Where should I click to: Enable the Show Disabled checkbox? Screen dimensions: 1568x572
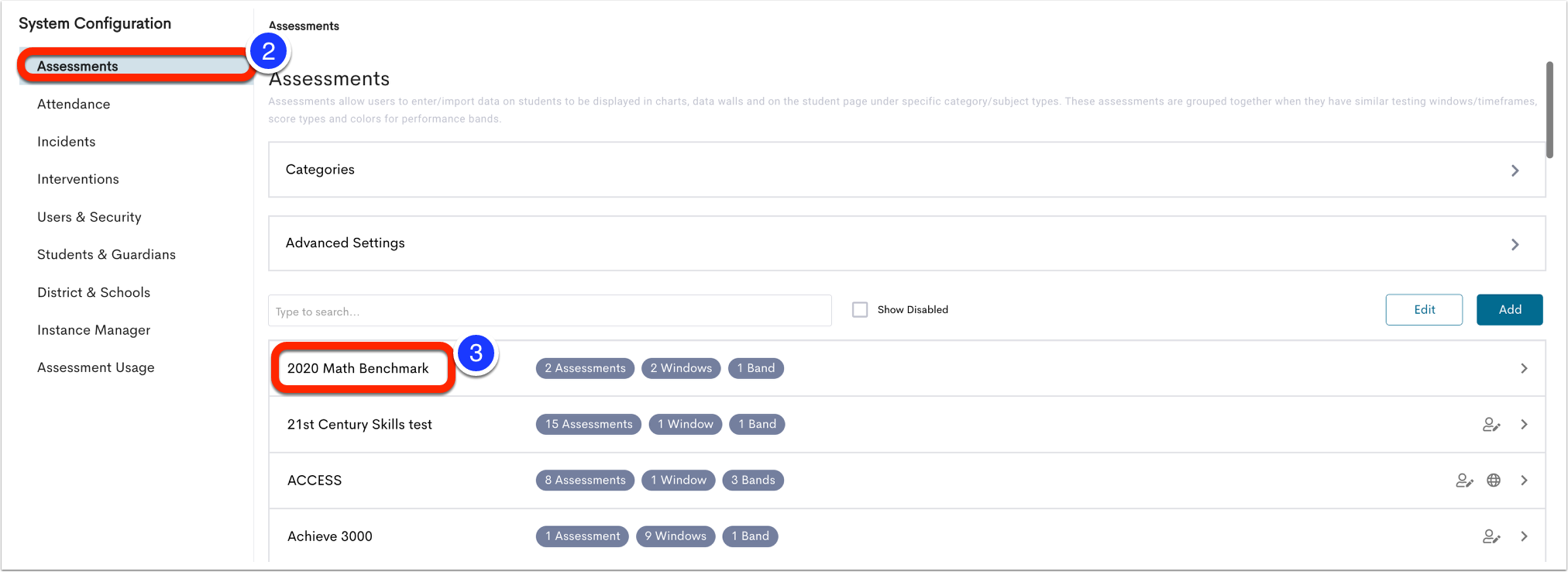860,310
